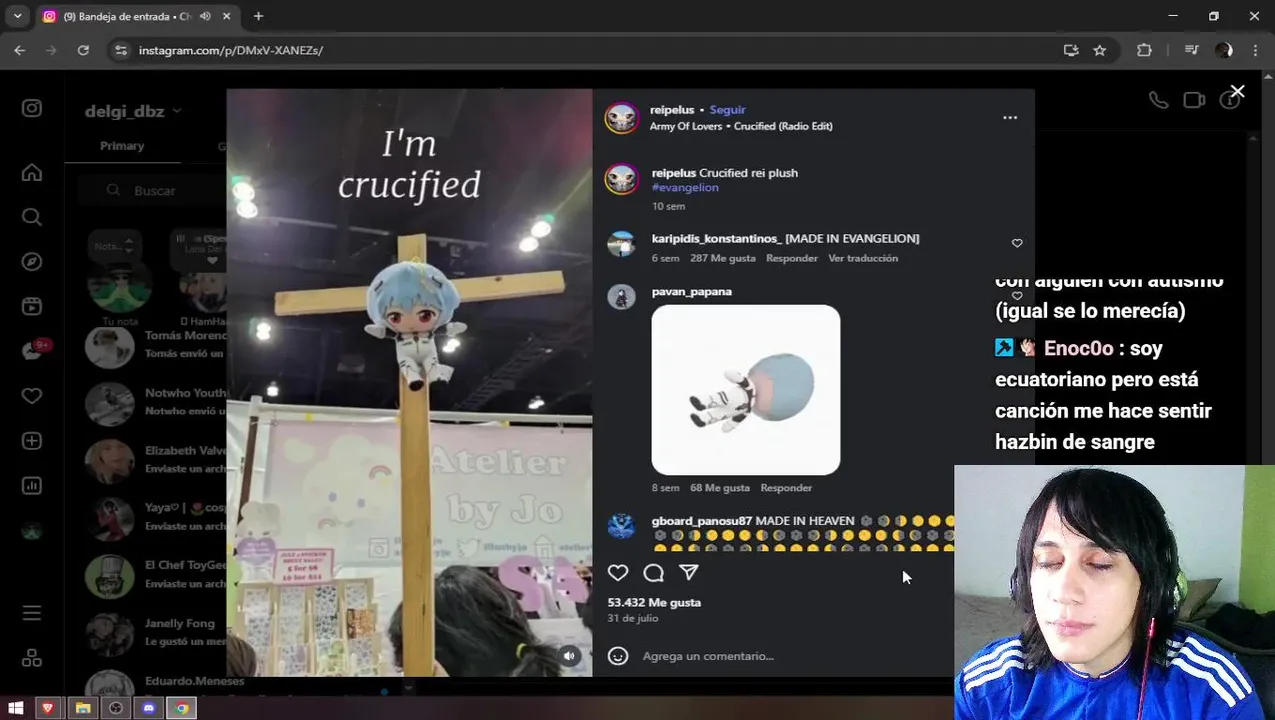Open Army Of Lovers Crucified audio link

pyautogui.click(x=741, y=126)
